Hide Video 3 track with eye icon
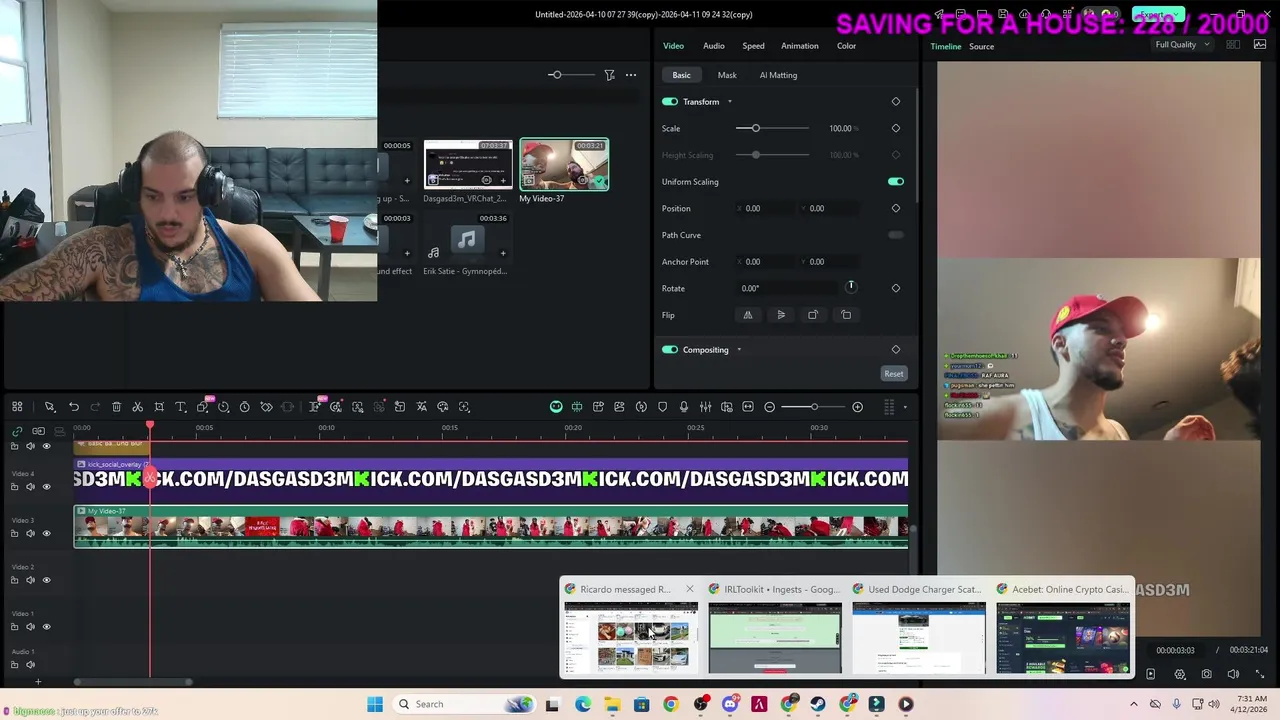The width and height of the screenshot is (1280, 720). pos(46,534)
